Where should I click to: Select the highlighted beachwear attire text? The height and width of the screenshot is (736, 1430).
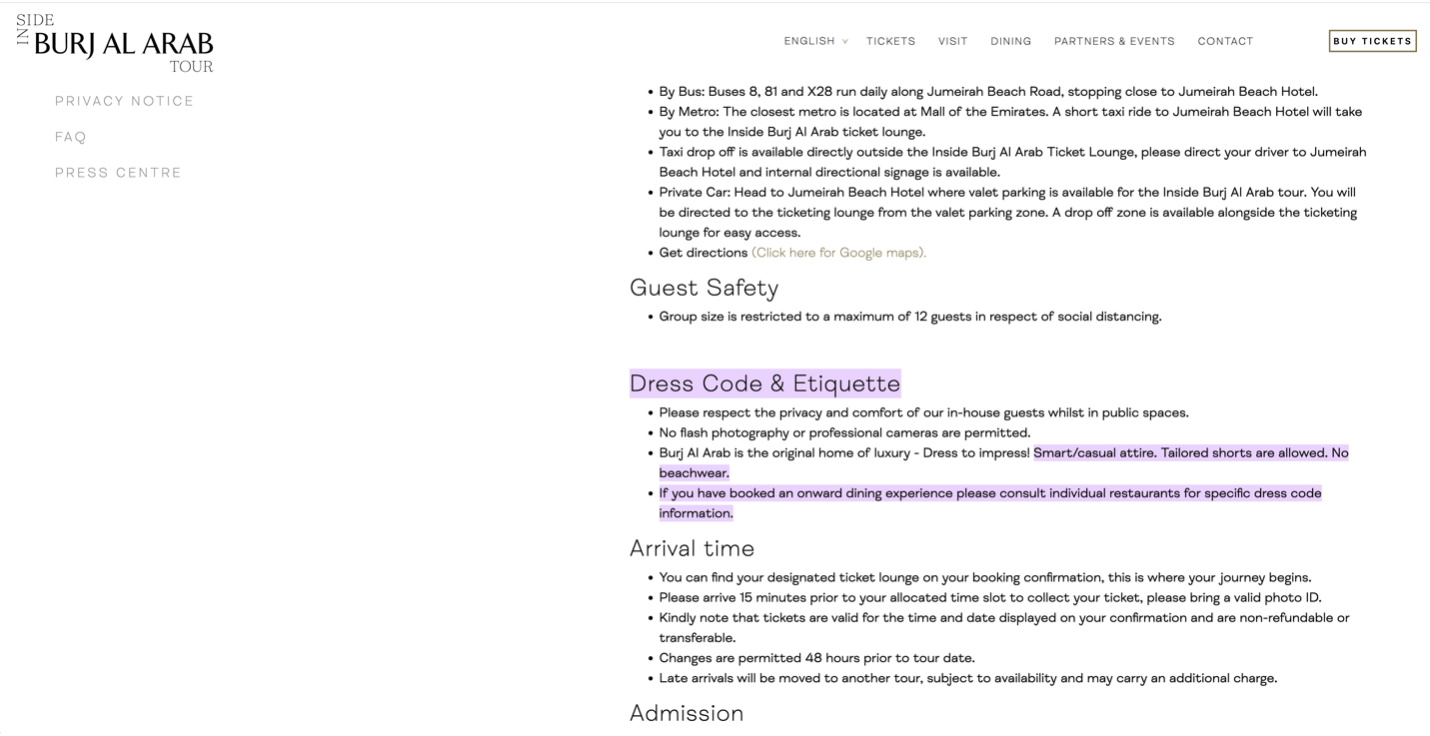point(1190,452)
